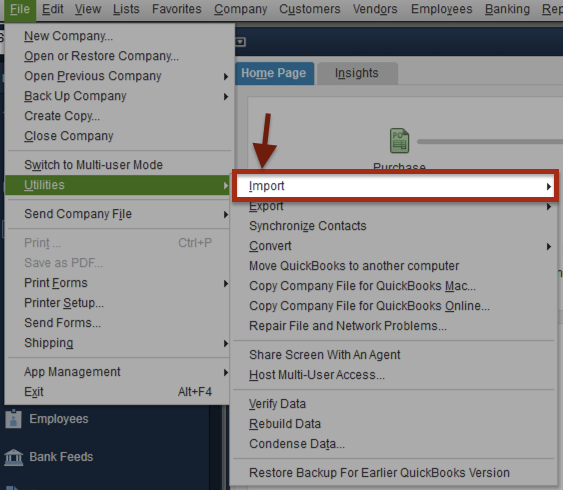
Task: Select Copy Company File for QuickBooks Mac
Action: pos(395,286)
